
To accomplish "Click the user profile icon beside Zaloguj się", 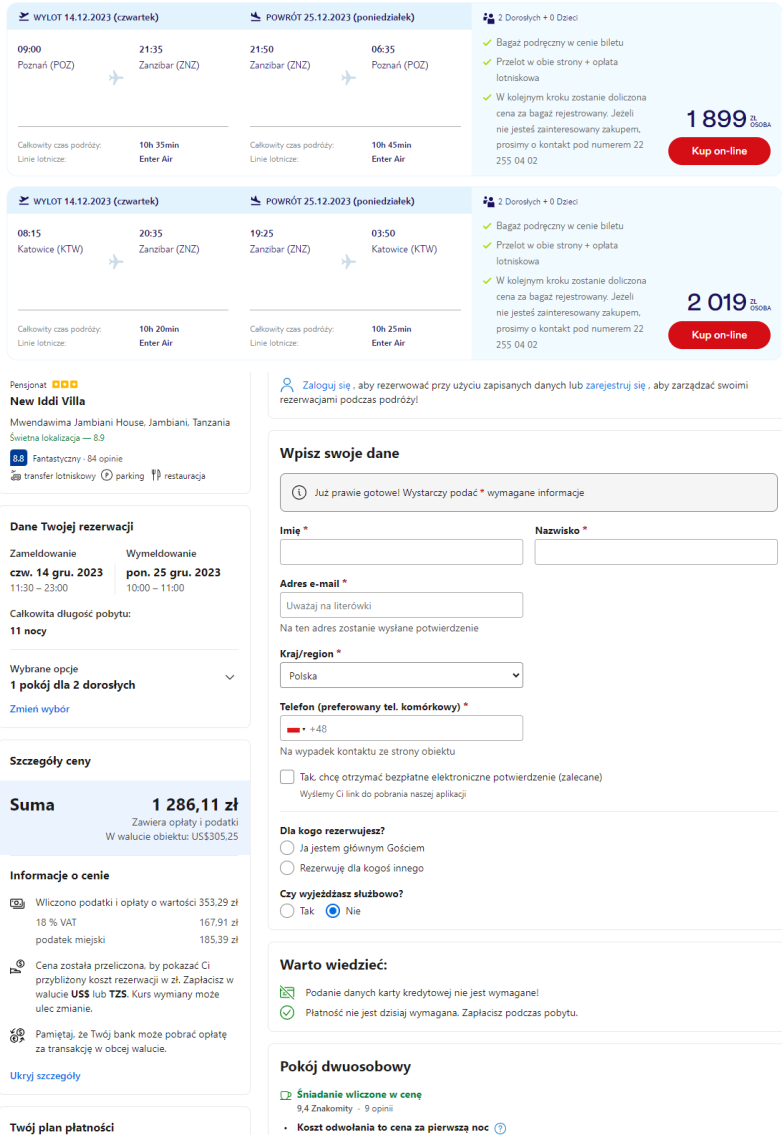I will [x=288, y=385].
